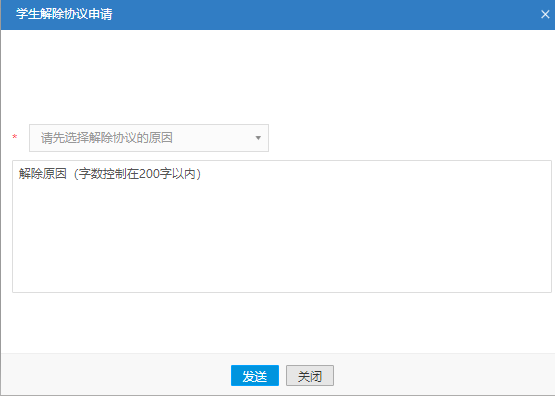
Task: Click the red required asterisk marker
Action: pos(15,137)
